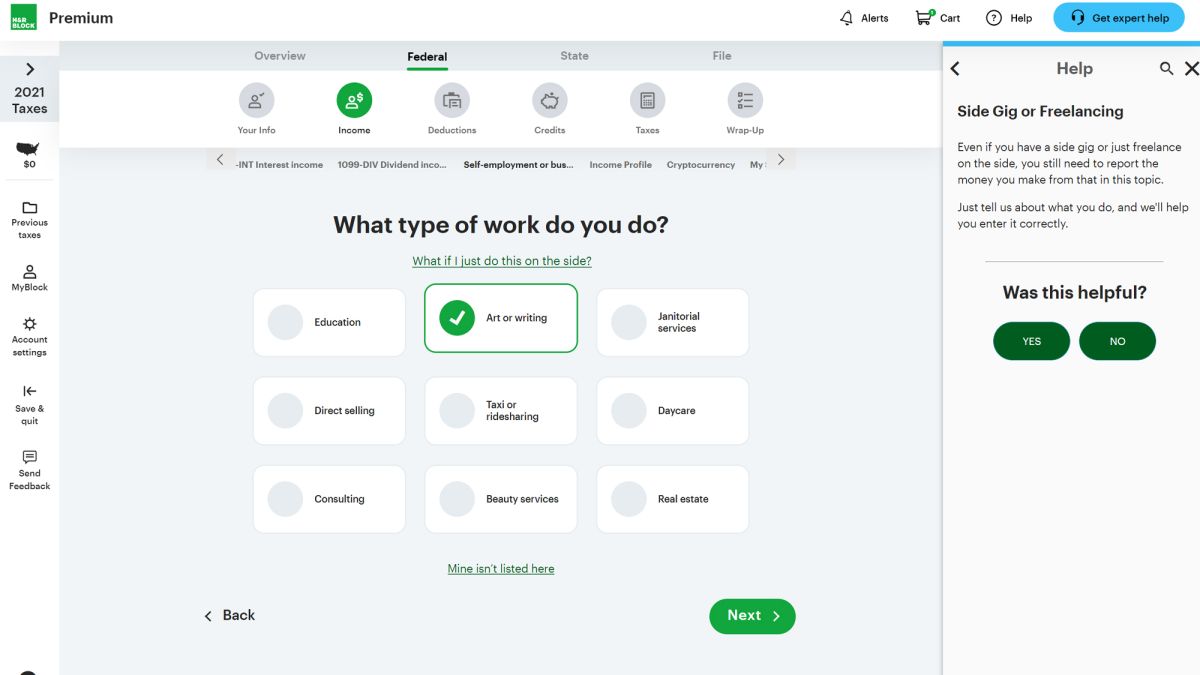The width and height of the screenshot is (1200, 675).
Task: Click the Deductions step icon
Action: 452,101
